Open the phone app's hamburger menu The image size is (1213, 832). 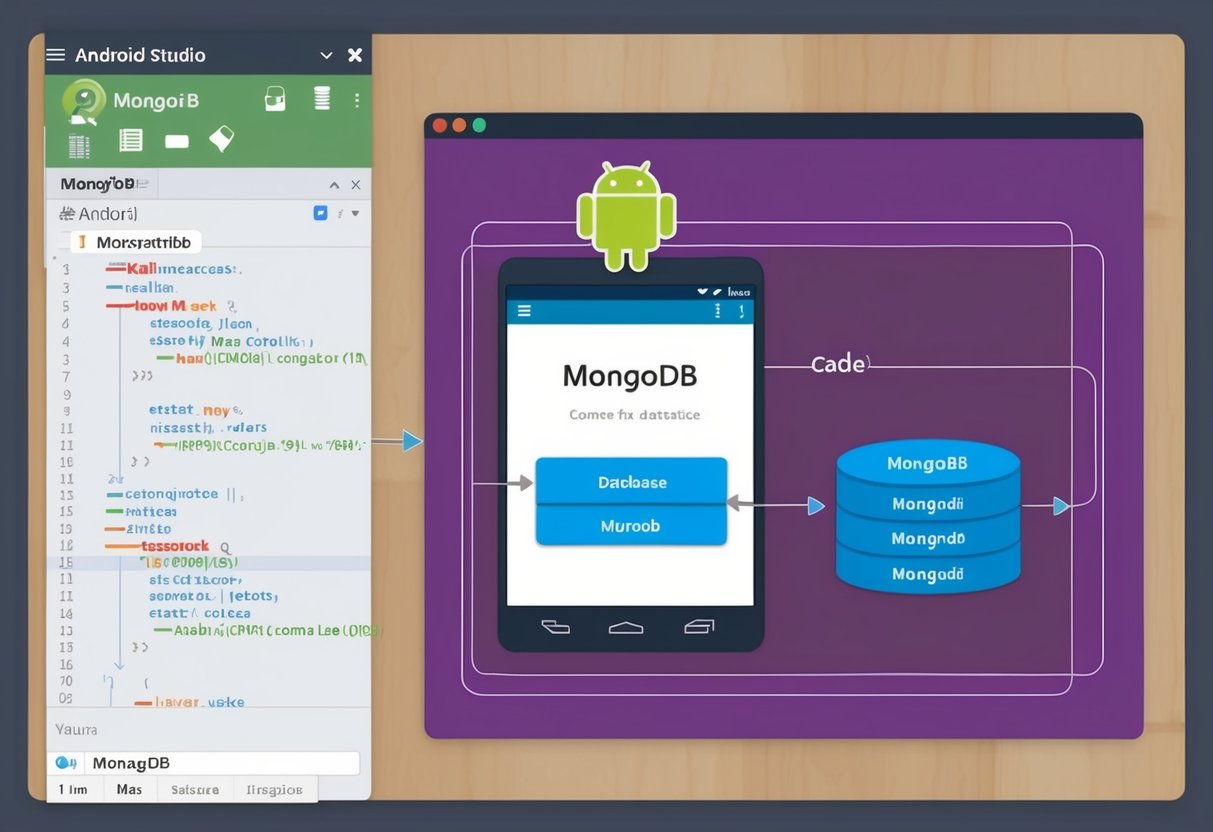tap(523, 311)
